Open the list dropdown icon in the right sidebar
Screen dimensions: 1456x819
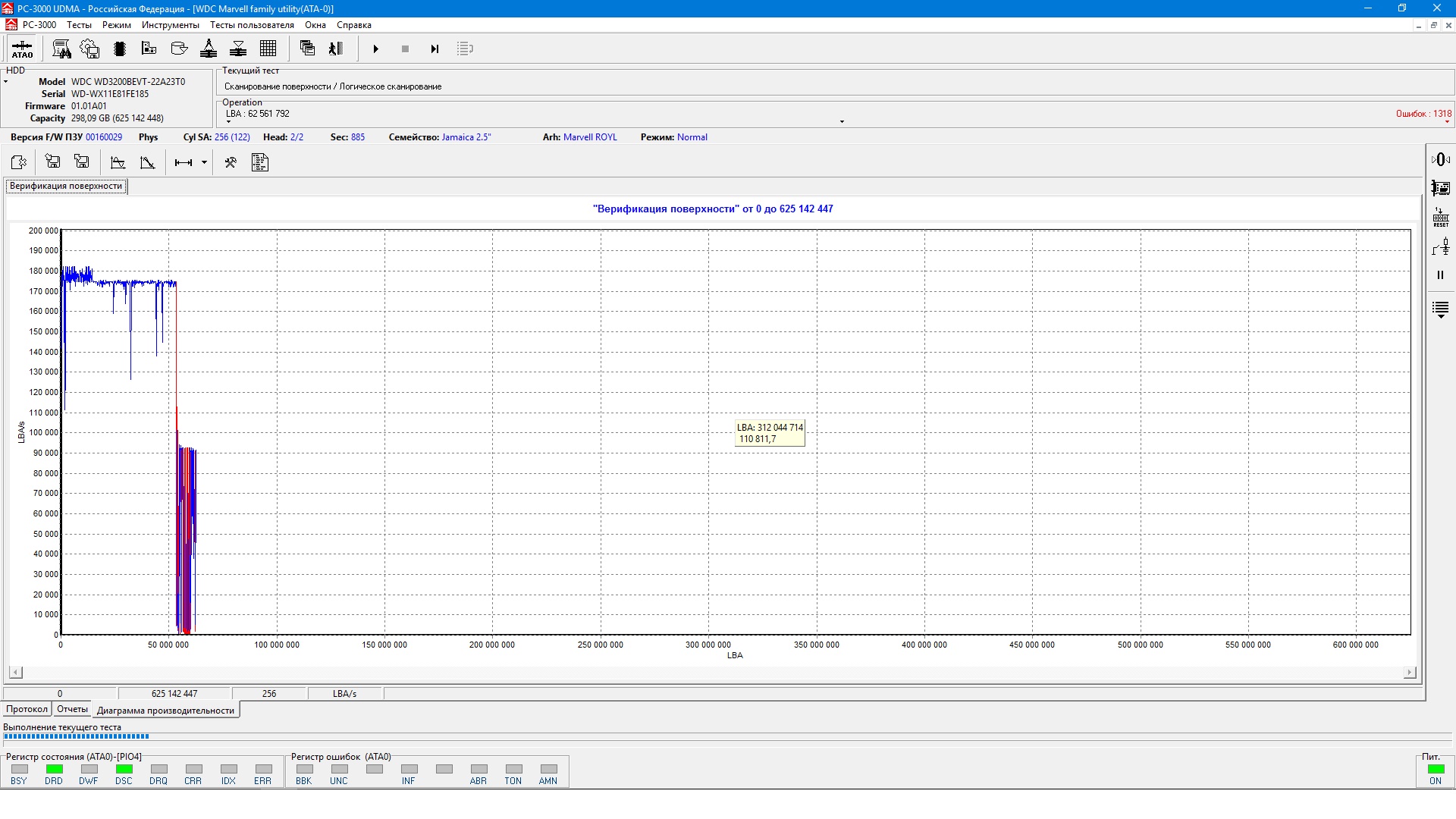tap(1440, 309)
